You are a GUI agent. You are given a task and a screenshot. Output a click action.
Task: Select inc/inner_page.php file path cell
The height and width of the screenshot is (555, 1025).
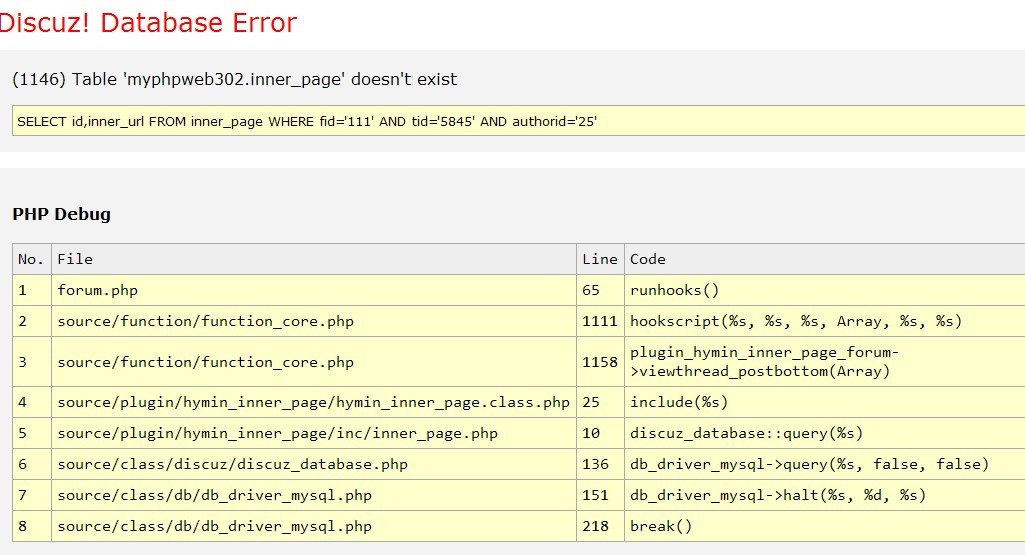coord(314,433)
